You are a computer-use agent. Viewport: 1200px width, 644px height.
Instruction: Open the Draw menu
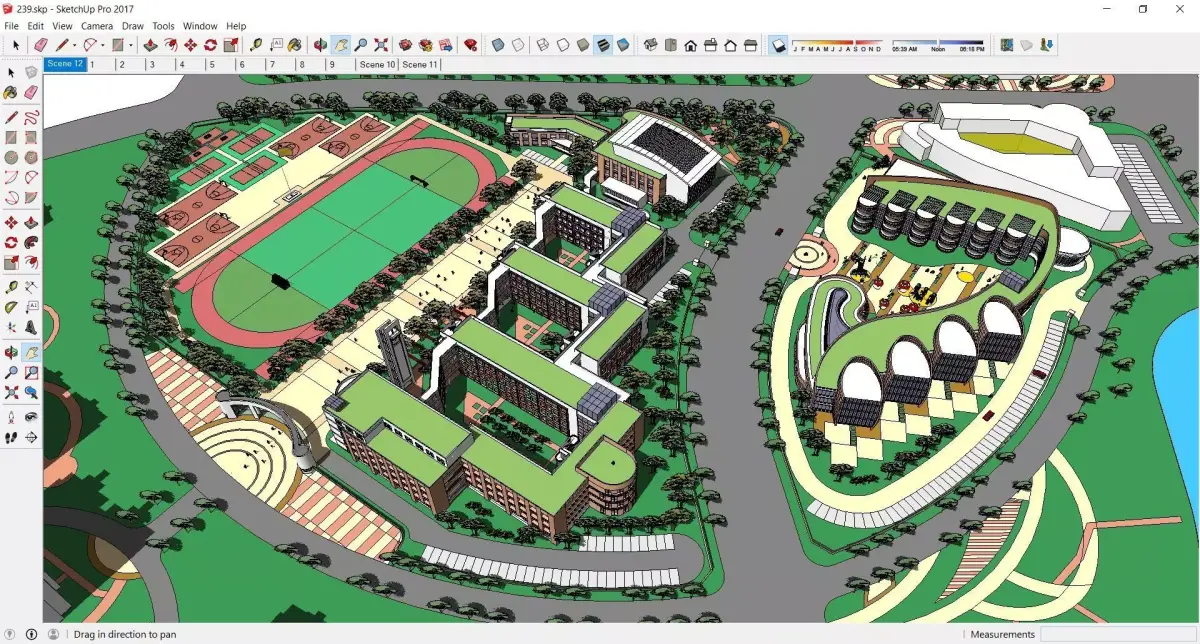pyautogui.click(x=133, y=25)
